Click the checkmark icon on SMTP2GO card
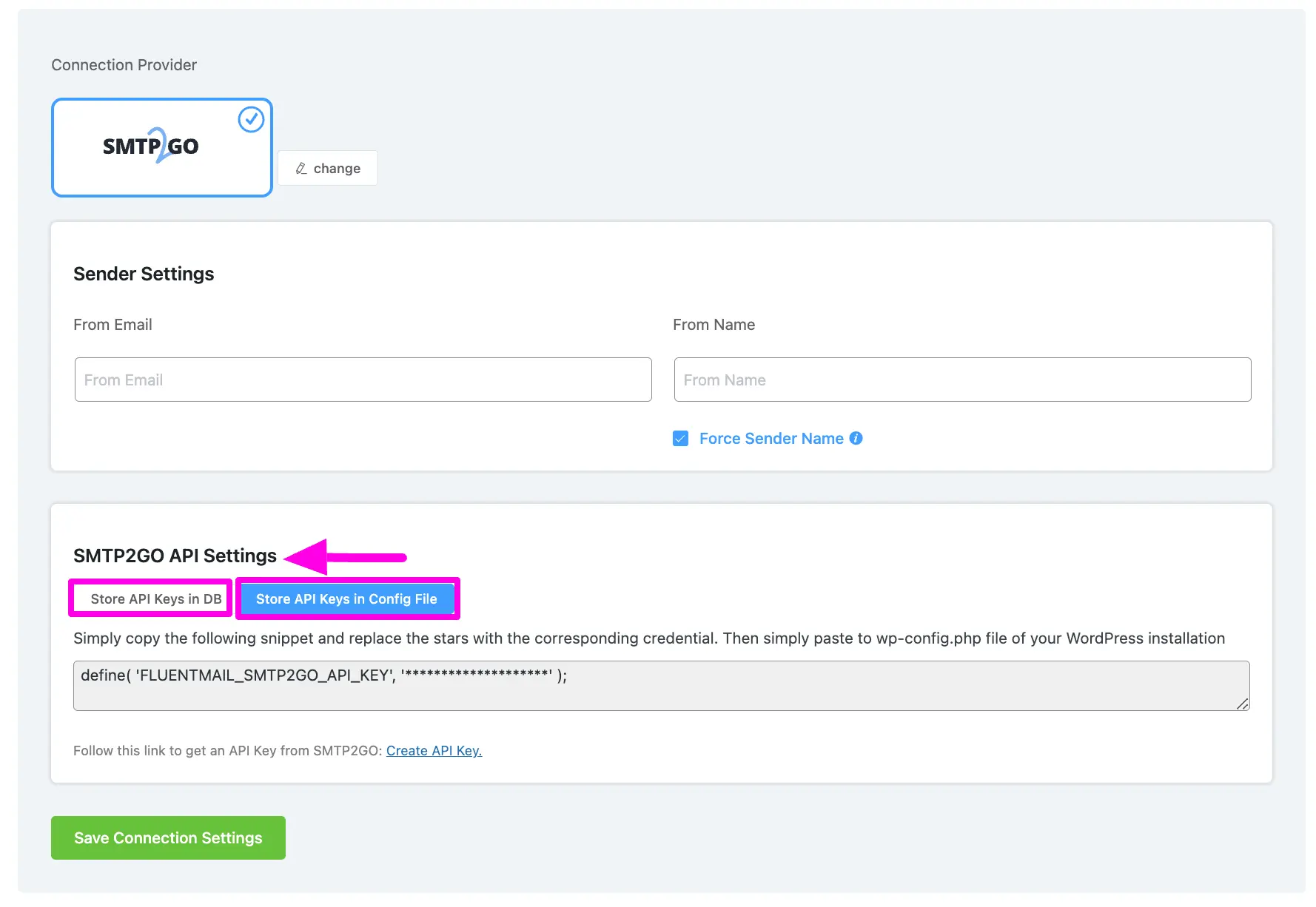1316x907 pixels. pyautogui.click(x=251, y=119)
